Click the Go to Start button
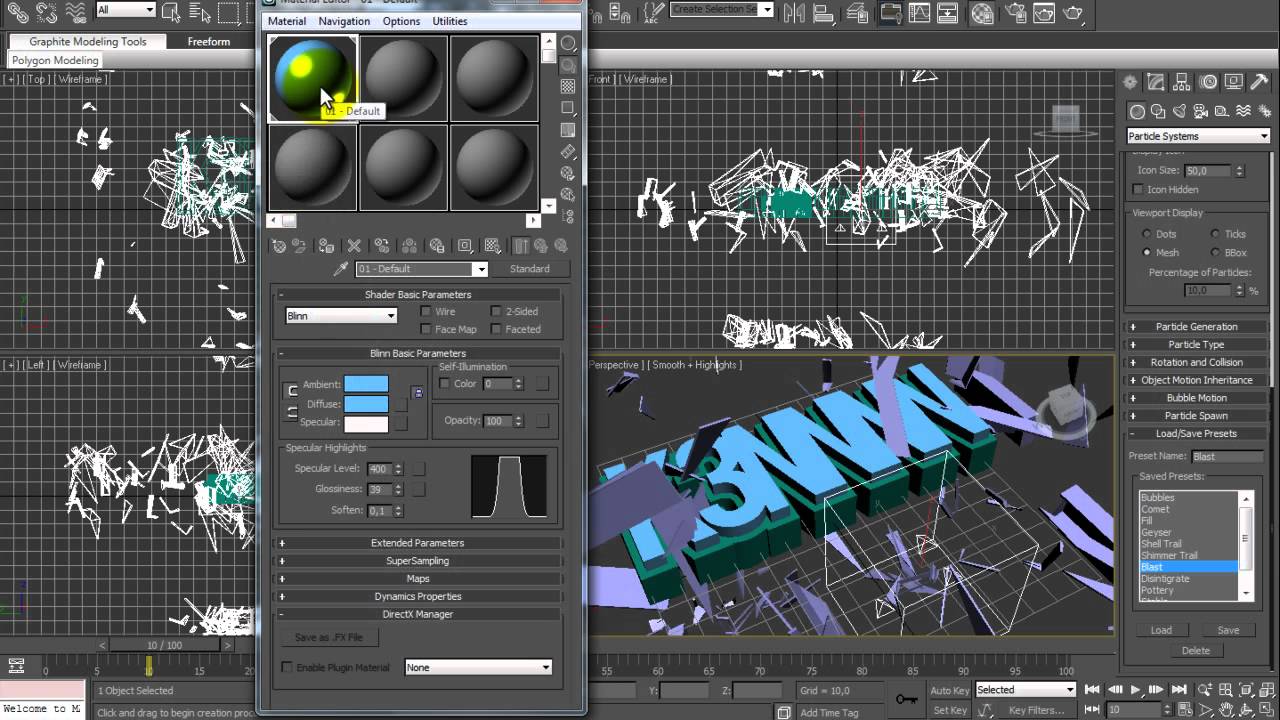The image size is (1280, 720). click(1092, 690)
